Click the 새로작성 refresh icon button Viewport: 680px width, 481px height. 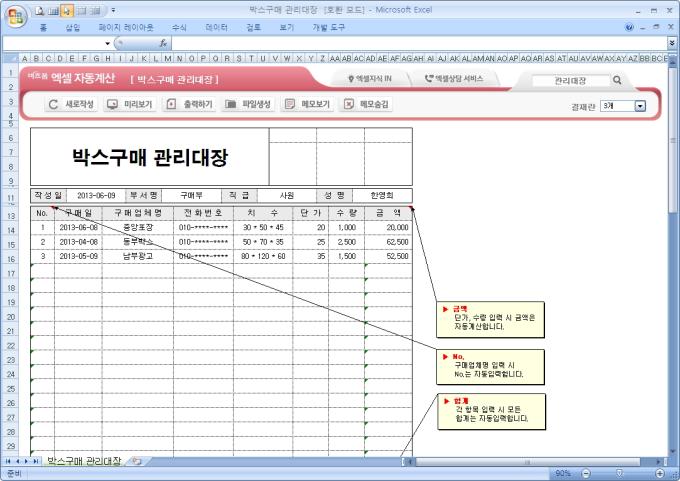coord(71,104)
